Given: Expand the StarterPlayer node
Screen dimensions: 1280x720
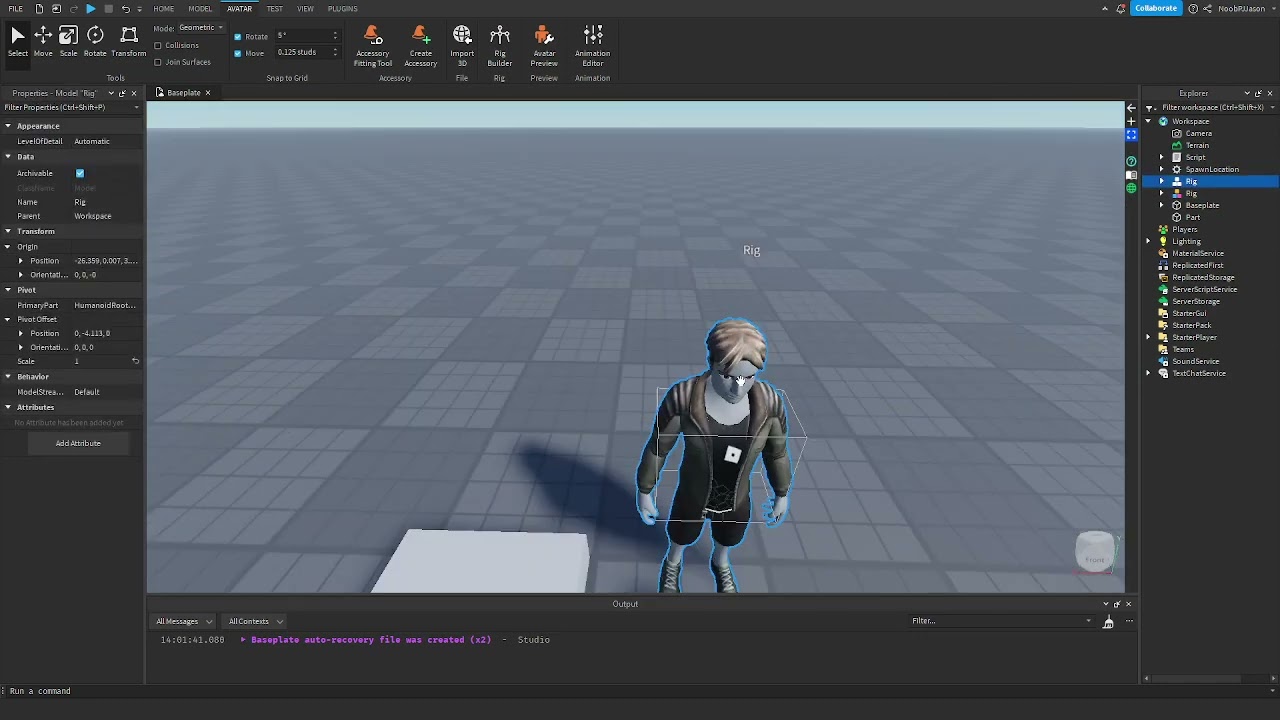Looking at the screenshot, I should (1149, 337).
